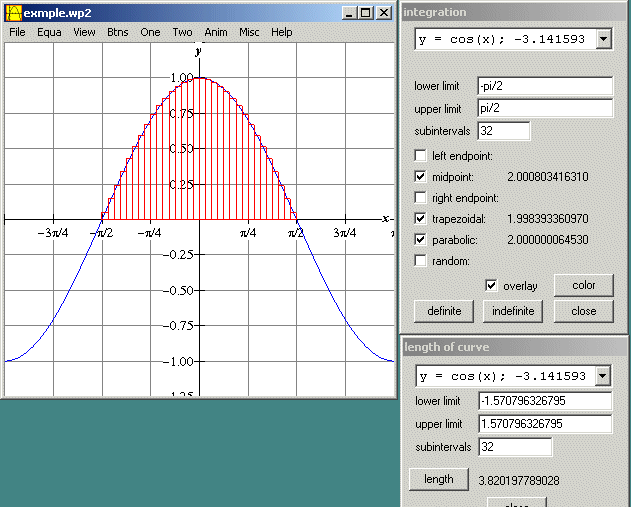
Task: Click the definite integral button
Action: 444,311
